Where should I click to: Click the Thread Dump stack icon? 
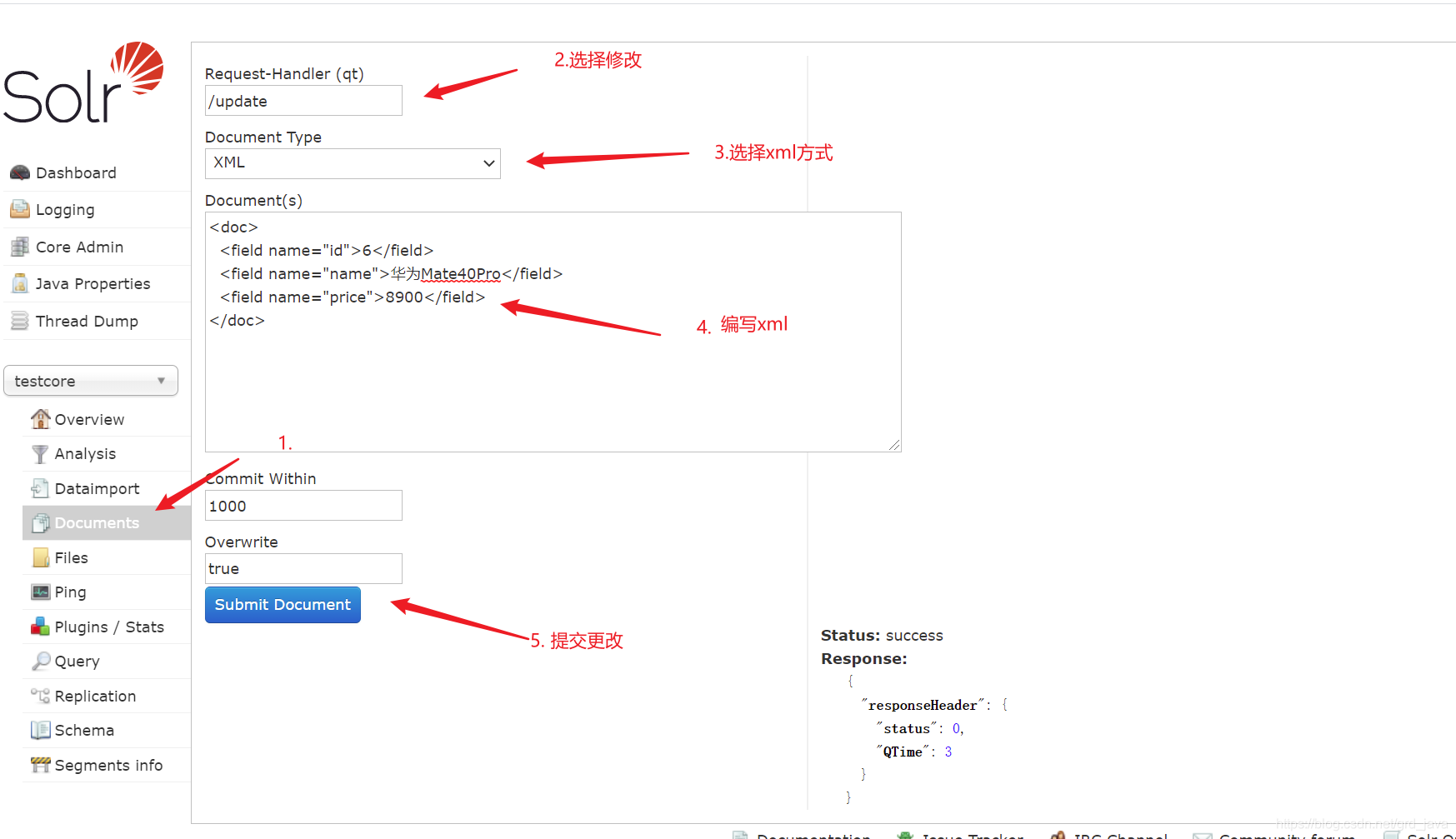pos(20,321)
